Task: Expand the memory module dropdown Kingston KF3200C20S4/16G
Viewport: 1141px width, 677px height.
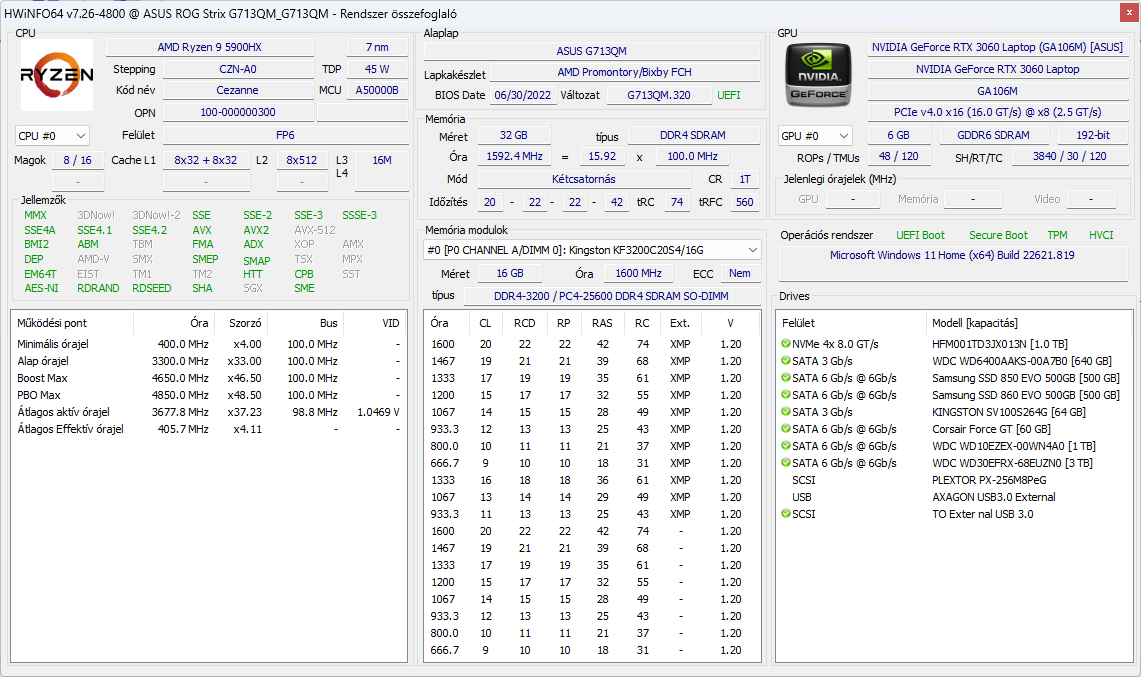Action: [592, 250]
